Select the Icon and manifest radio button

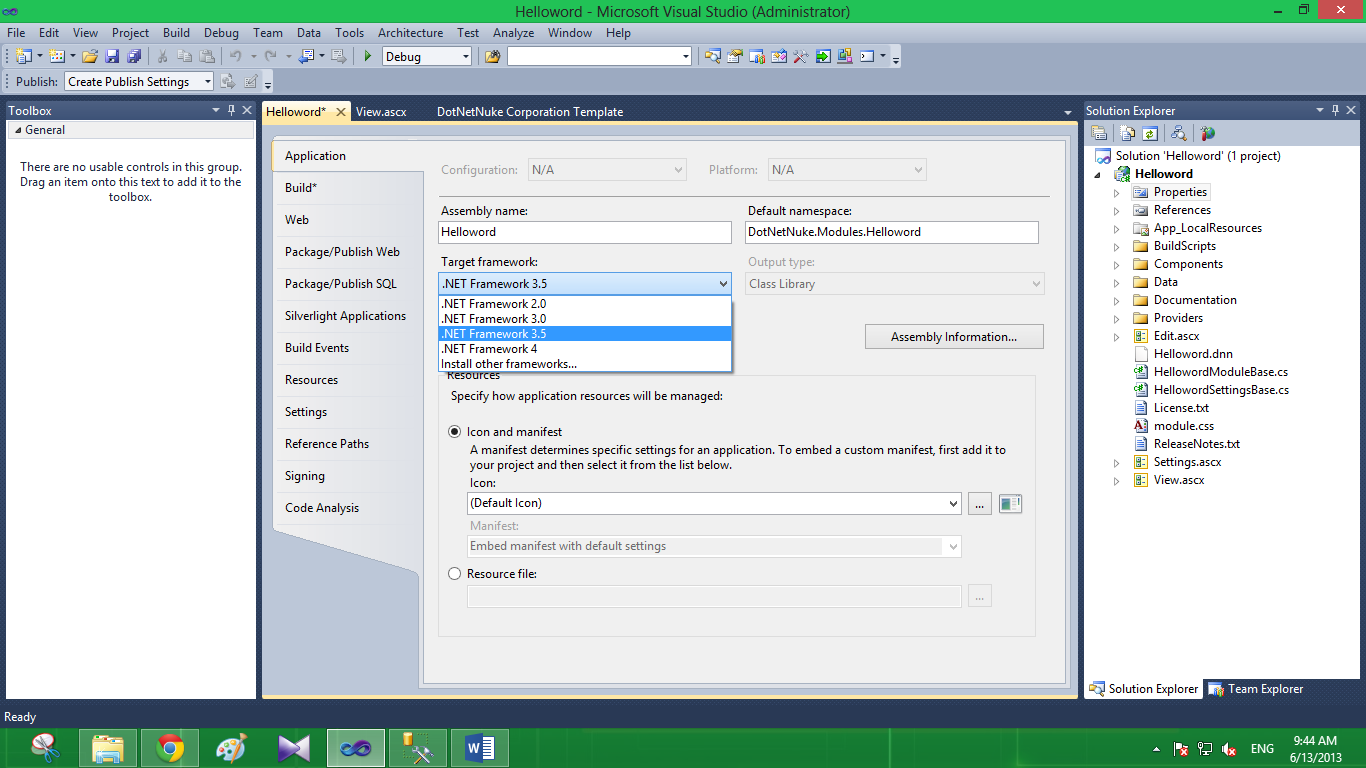point(455,432)
